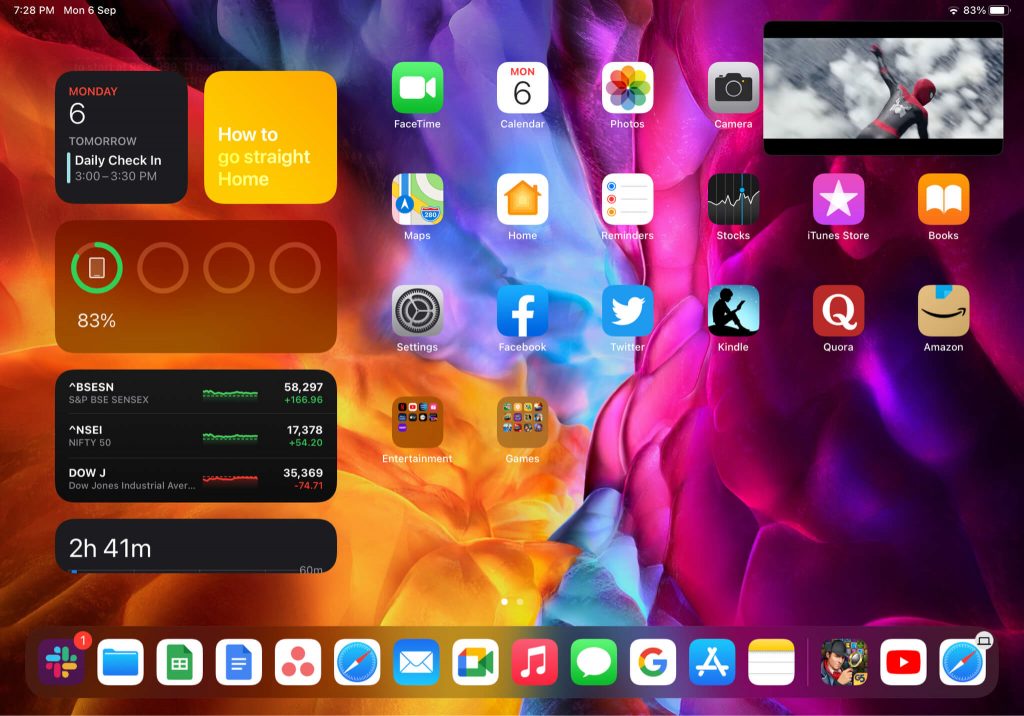The height and width of the screenshot is (716, 1024).
Task: Open the FaceTime app
Action: click(x=417, y=88)
